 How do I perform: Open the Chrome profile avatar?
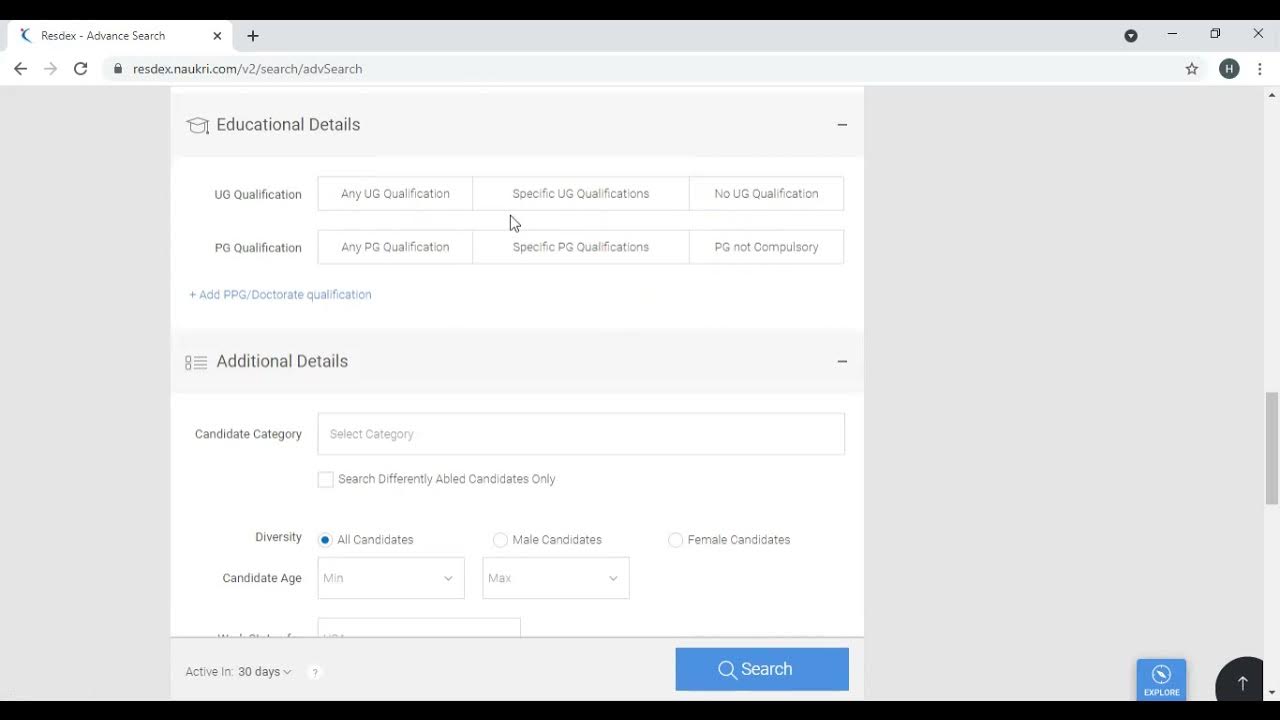(x=1229, y=69)
